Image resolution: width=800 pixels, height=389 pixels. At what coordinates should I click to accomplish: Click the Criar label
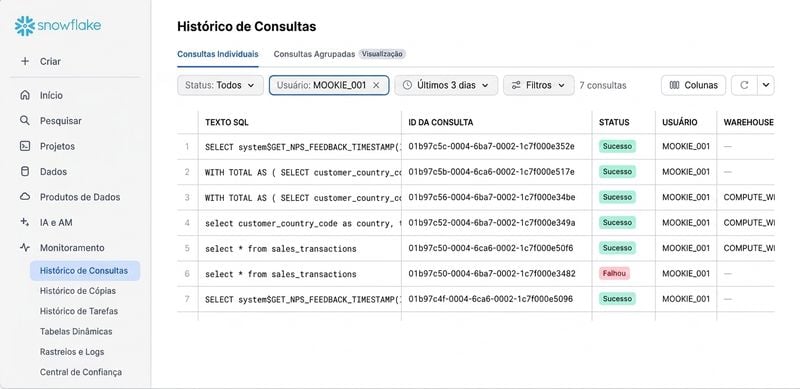(x=51, y=61)
